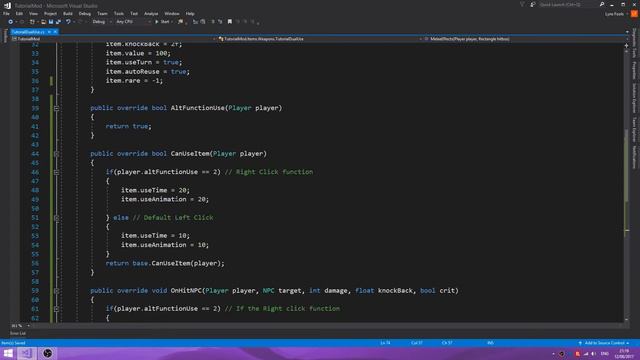Collapse the altFunctionUse if-block at line 46
The width and height of the screenshot is (640, 360).
click(56, 172)
